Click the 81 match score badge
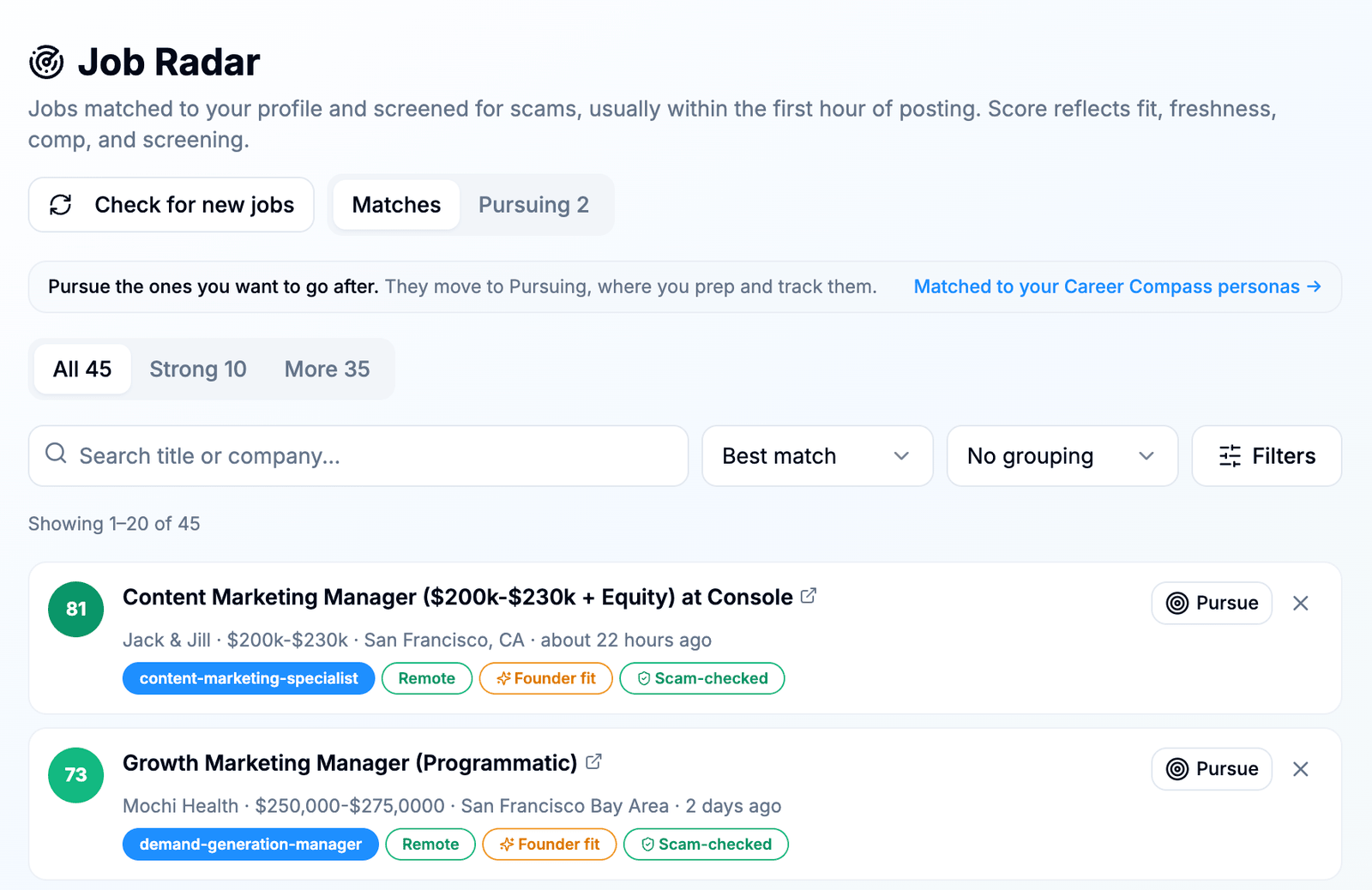The width and height of the screenshot is (1372, 890). [x=76, y=609]
